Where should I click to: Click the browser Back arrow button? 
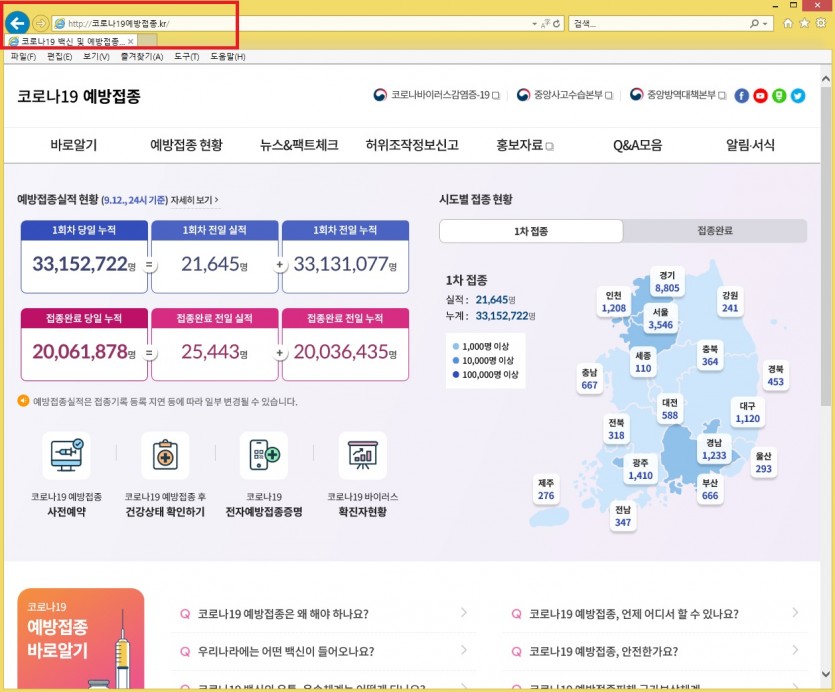pyautogui.click(x=17, y=22)
